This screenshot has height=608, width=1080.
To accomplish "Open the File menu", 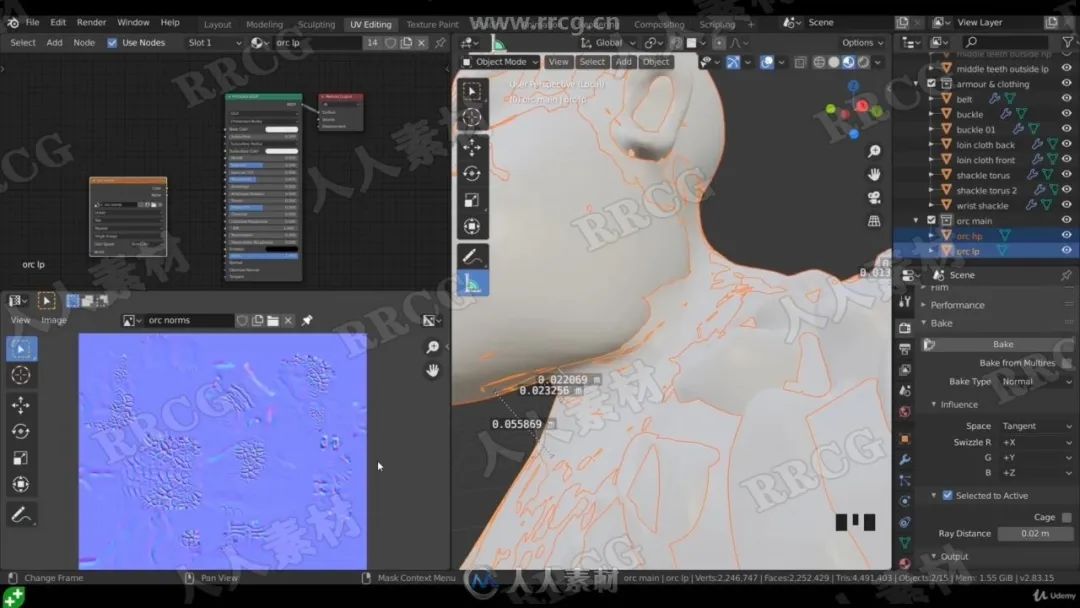I will pyautogui.click(x=32, y=23).
